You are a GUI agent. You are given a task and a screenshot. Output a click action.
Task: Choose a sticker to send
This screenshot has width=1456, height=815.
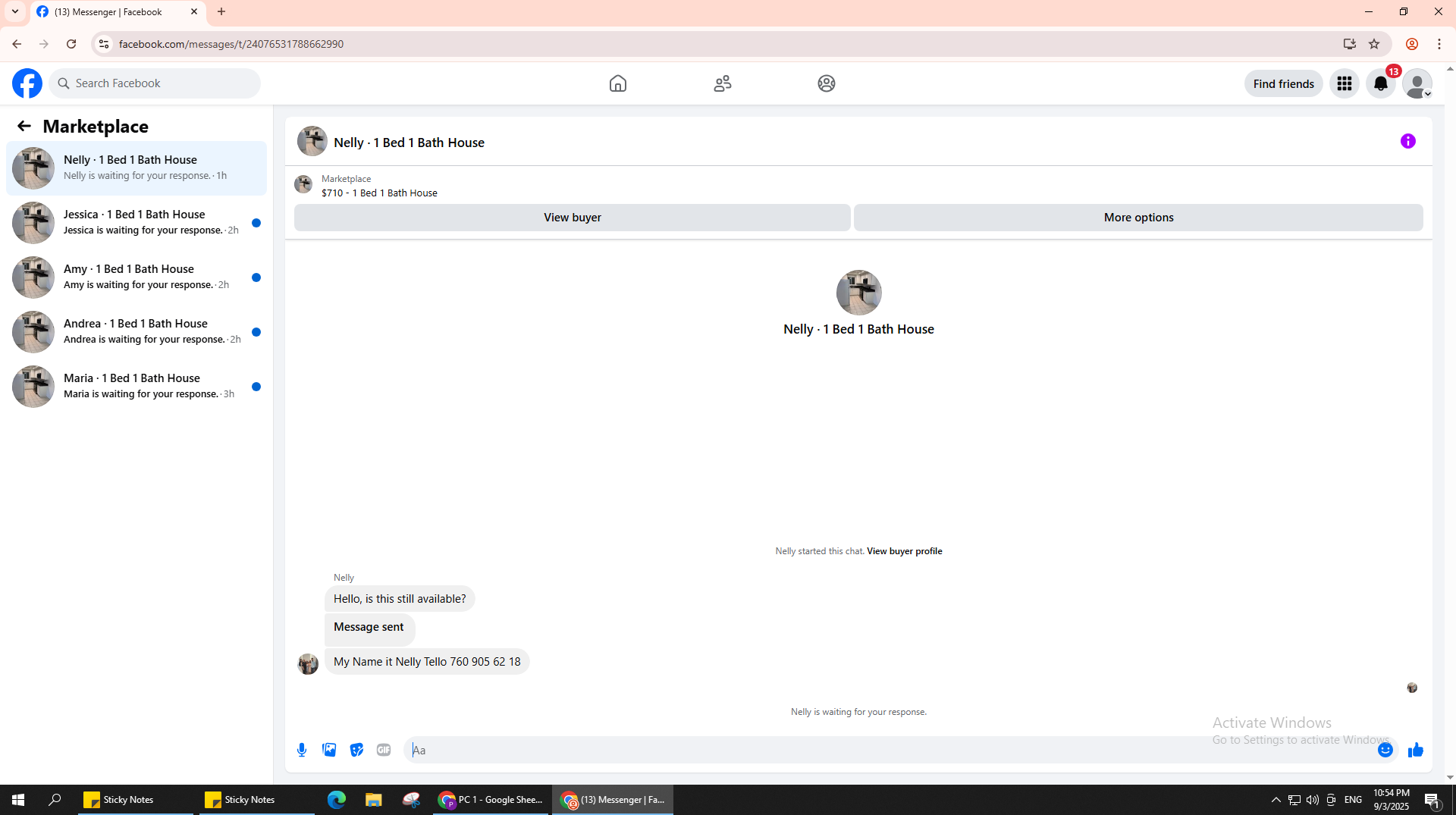coord(356,750)
